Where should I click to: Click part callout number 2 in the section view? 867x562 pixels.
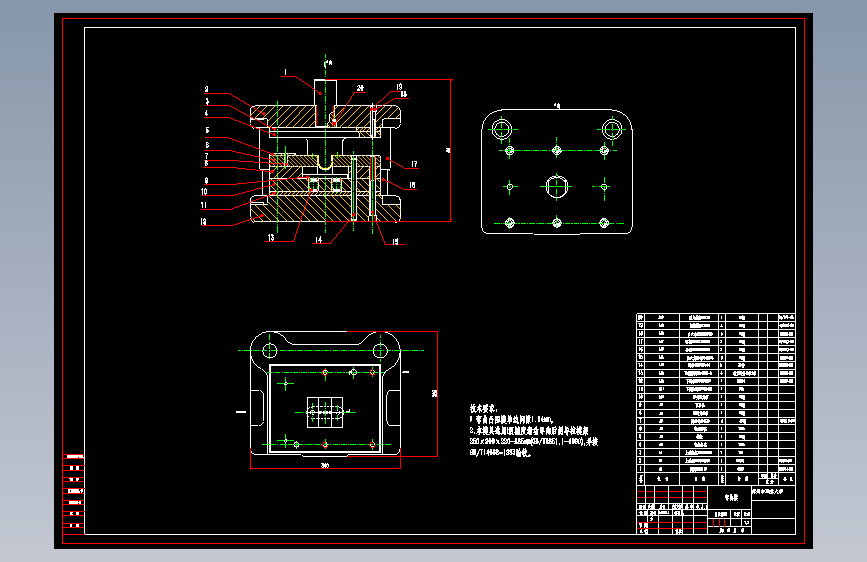click(x=206, y=89)
